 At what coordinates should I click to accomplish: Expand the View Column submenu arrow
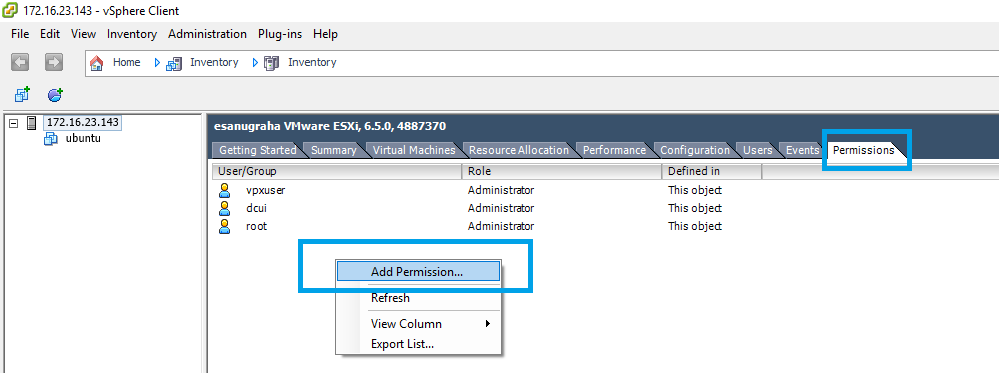(x=488, y=323)
